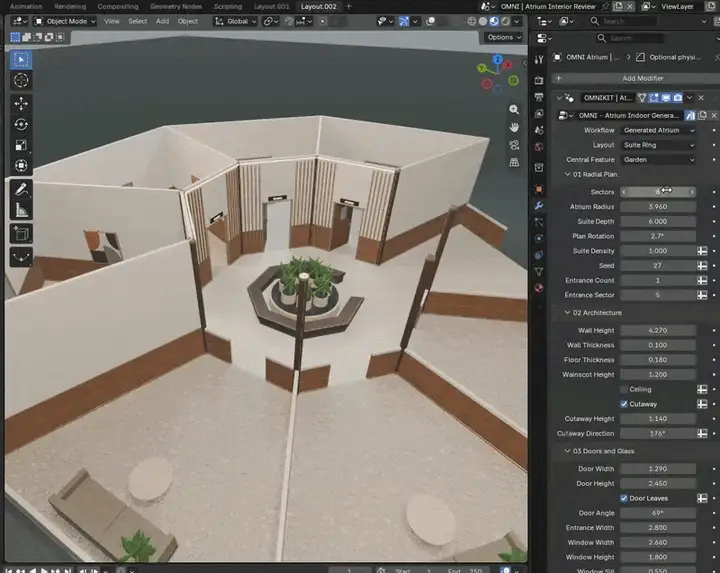The height and width of the screenshot is (573, 720).
Task: Select rendered viewport shading
Action: (505, 21)
